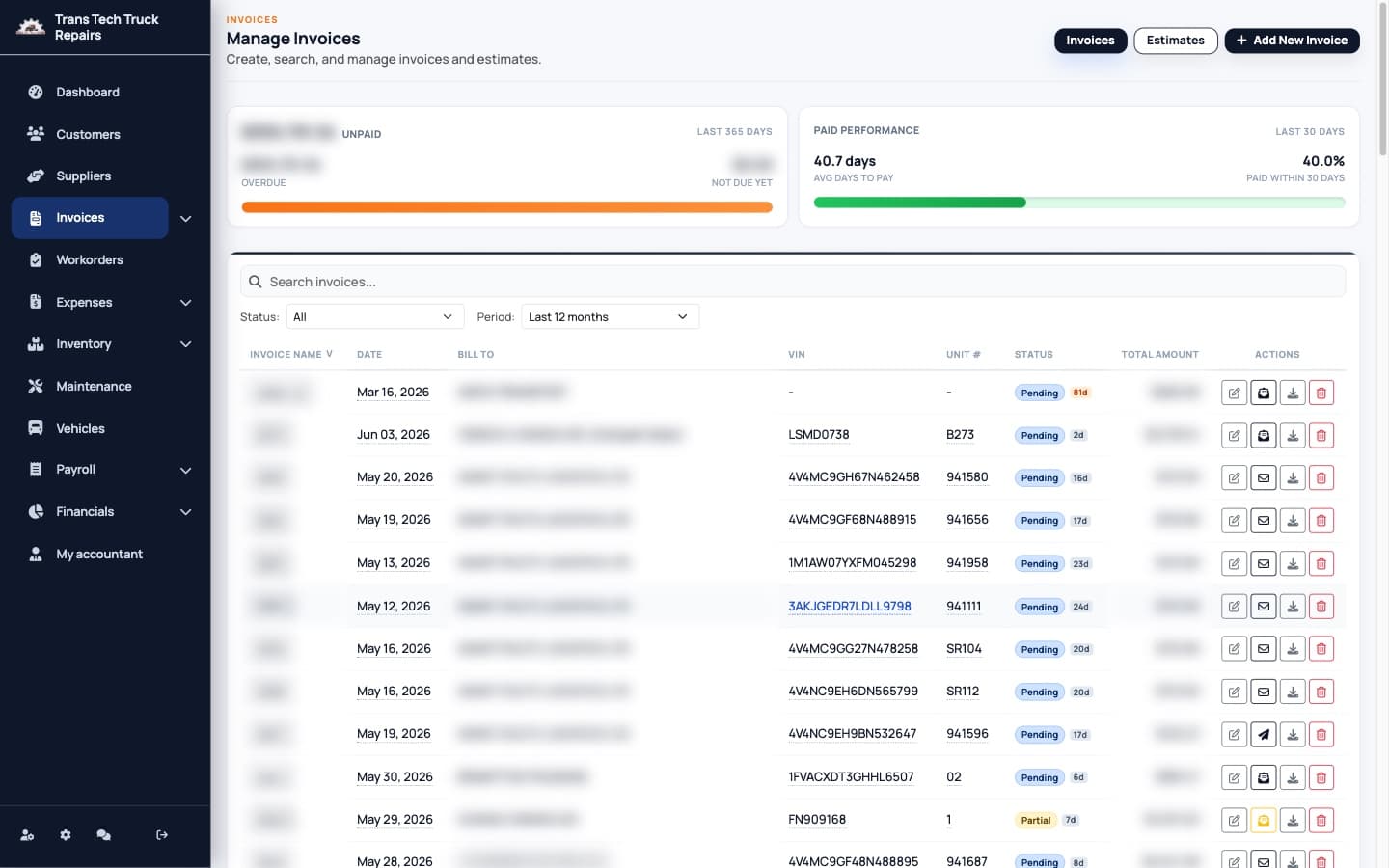Go to Dashboard in sidebar
1389x868 pixels.
(88, 93)
